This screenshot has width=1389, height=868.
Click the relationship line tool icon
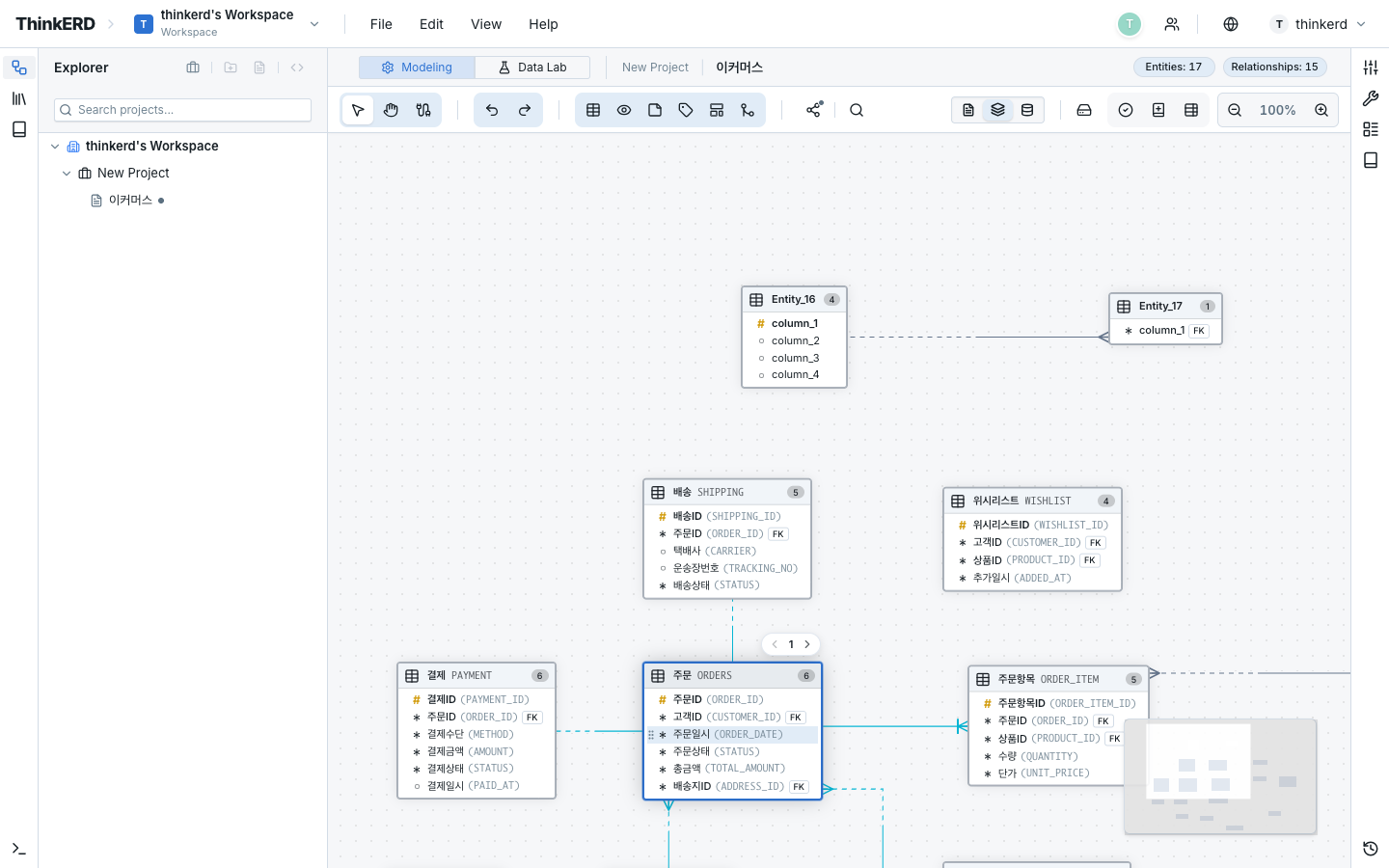click(748, 110)
